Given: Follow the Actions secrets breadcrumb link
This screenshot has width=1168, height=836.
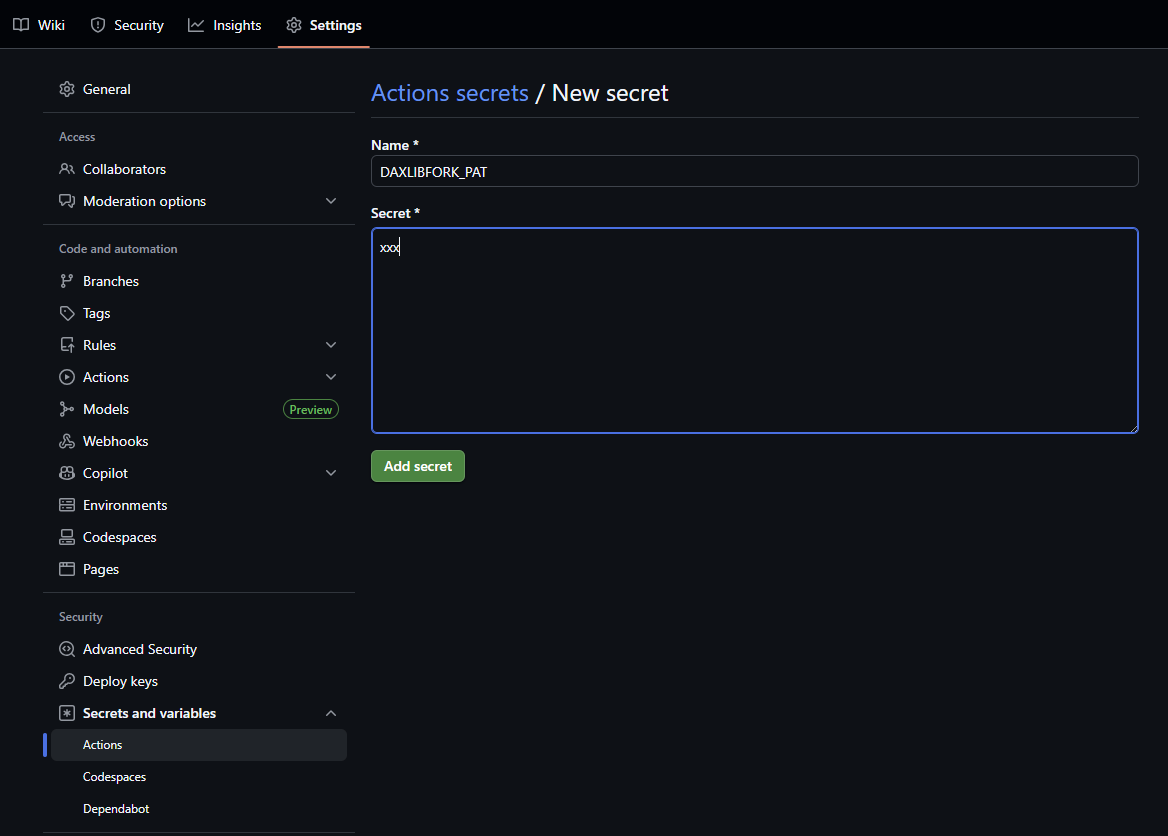Looking at the screenshot, I should [449, 93].
